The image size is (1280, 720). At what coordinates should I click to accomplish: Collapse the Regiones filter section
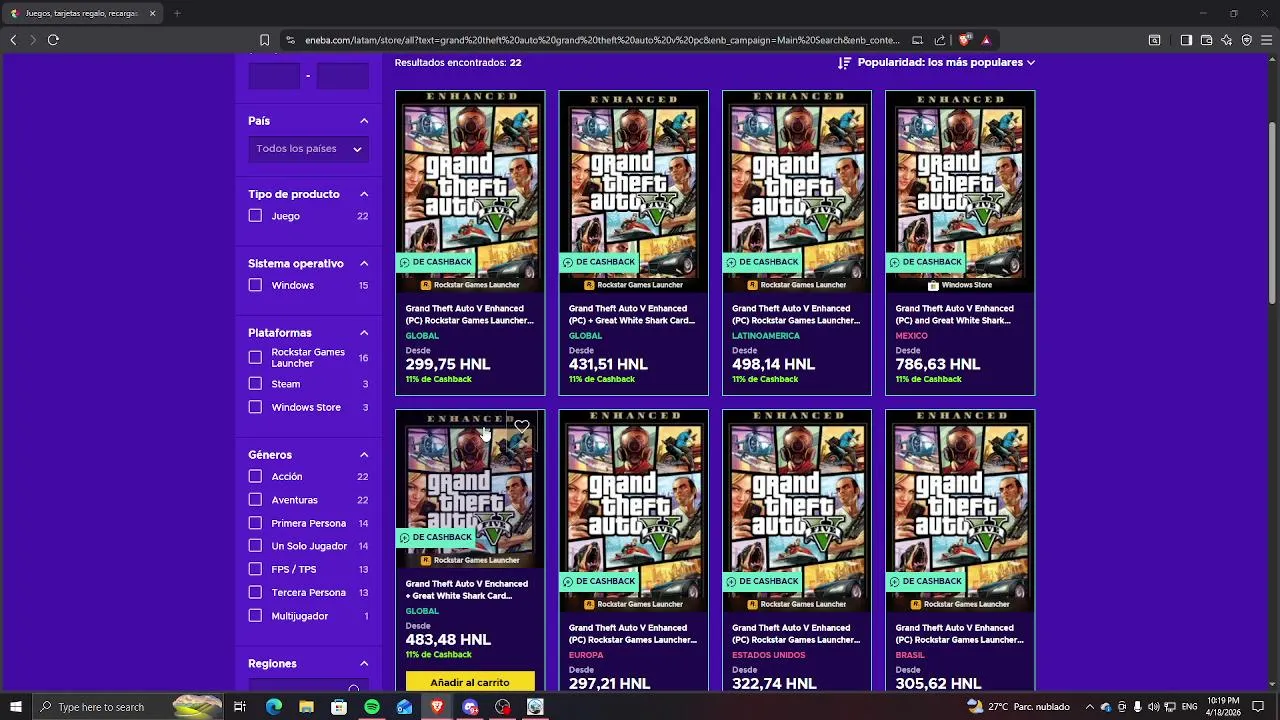pos(364,664)
